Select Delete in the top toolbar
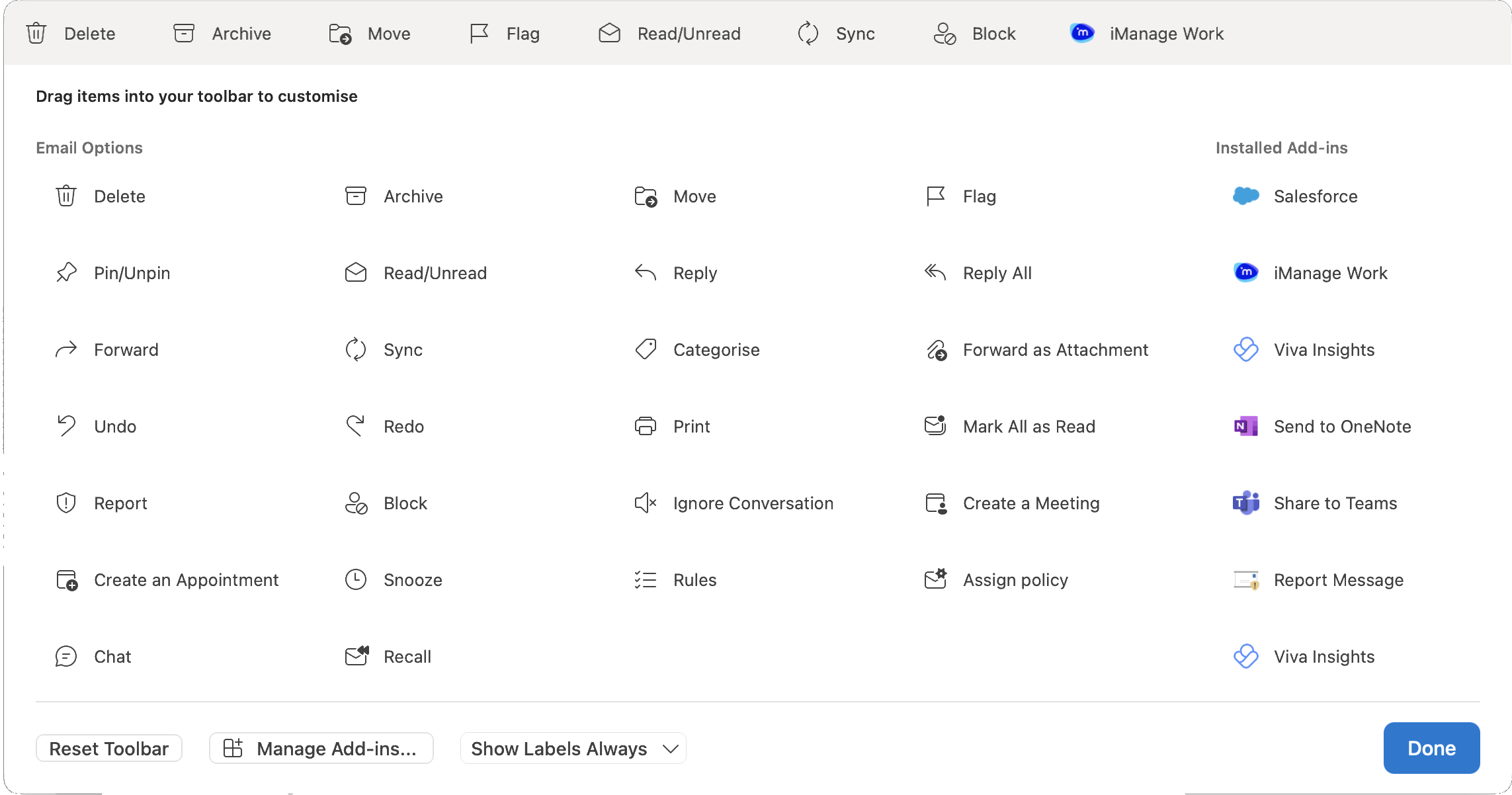The width and height of the screenshot is (1512, 795). (x=73, y=33)
